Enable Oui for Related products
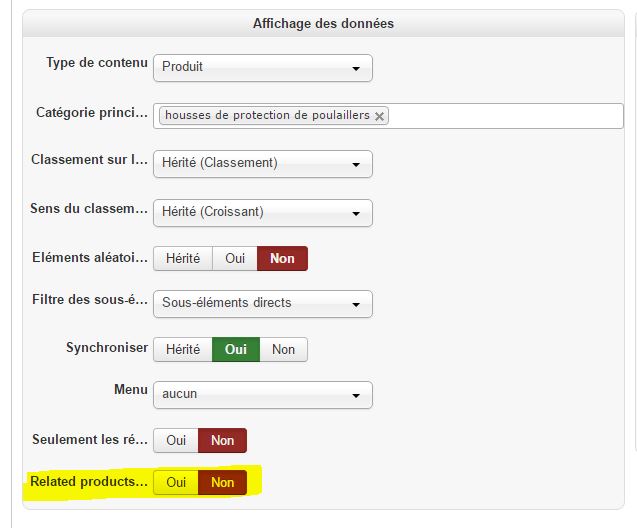This screenshot has height=528, width=637. tap(176, 482)
